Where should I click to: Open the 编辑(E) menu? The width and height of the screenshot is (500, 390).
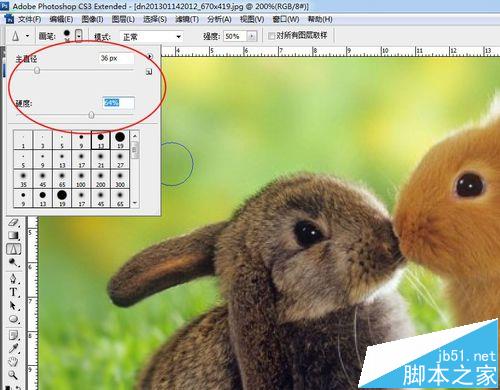coord(61,19)
